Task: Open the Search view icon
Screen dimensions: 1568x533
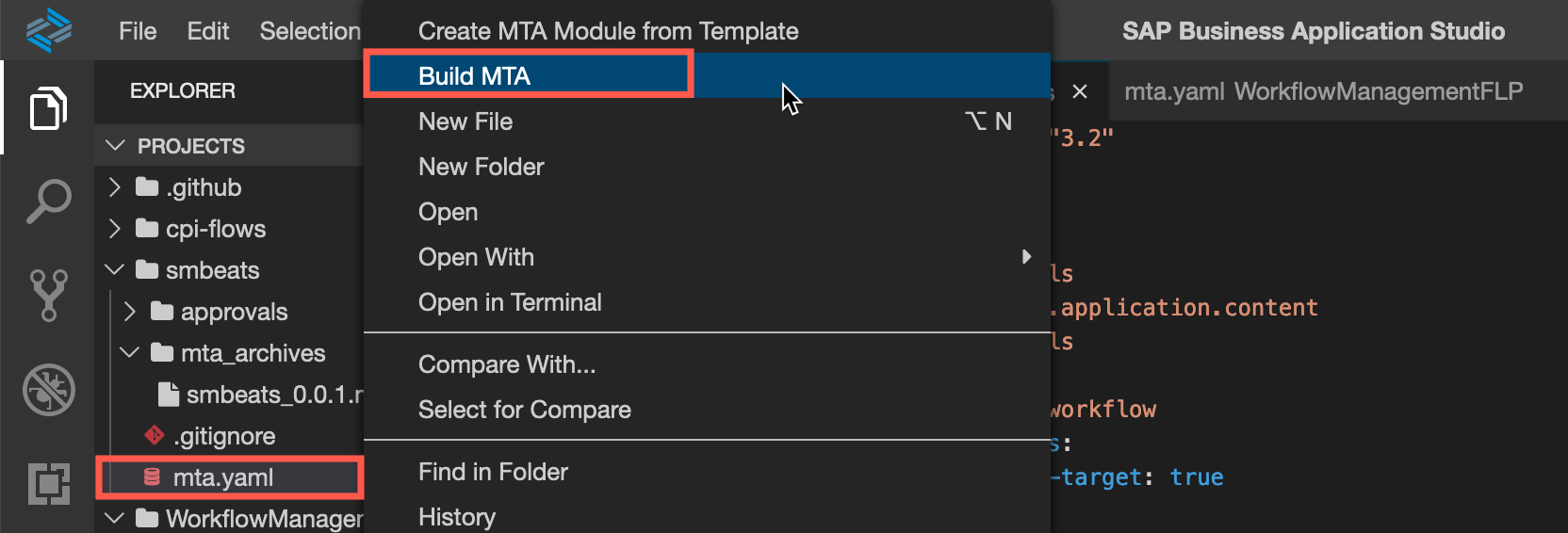Action: click(48, 201)
